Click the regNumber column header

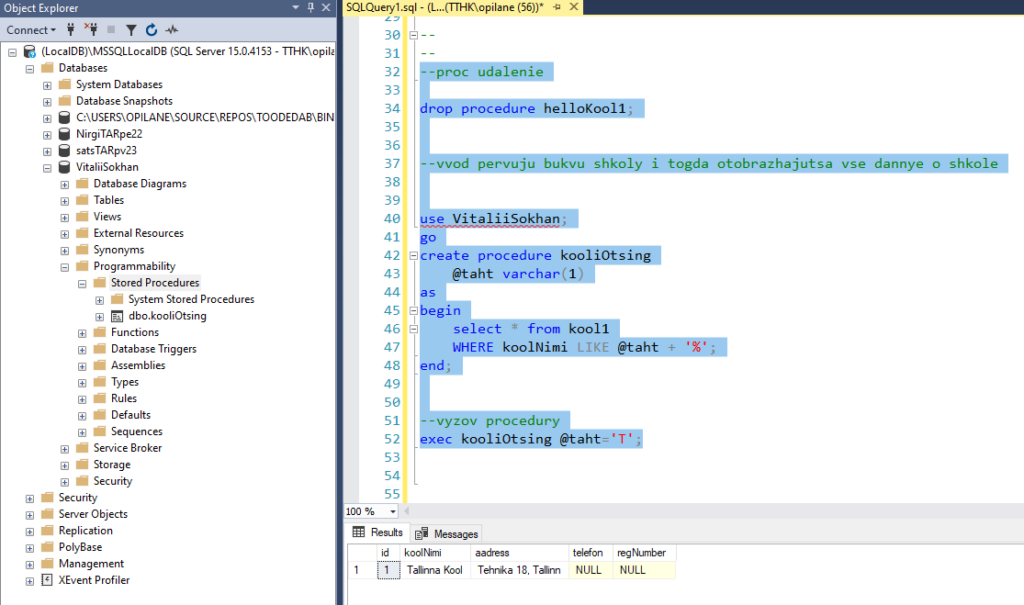pyautogui.click(x=643, y=553)
